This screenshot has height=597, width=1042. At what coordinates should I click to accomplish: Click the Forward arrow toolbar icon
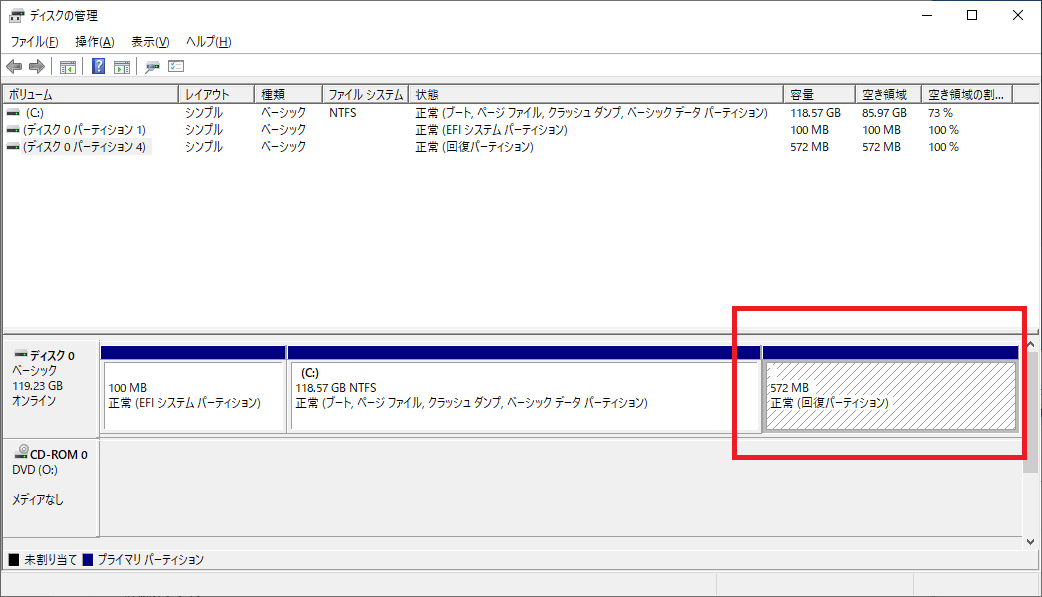(37, 66)
